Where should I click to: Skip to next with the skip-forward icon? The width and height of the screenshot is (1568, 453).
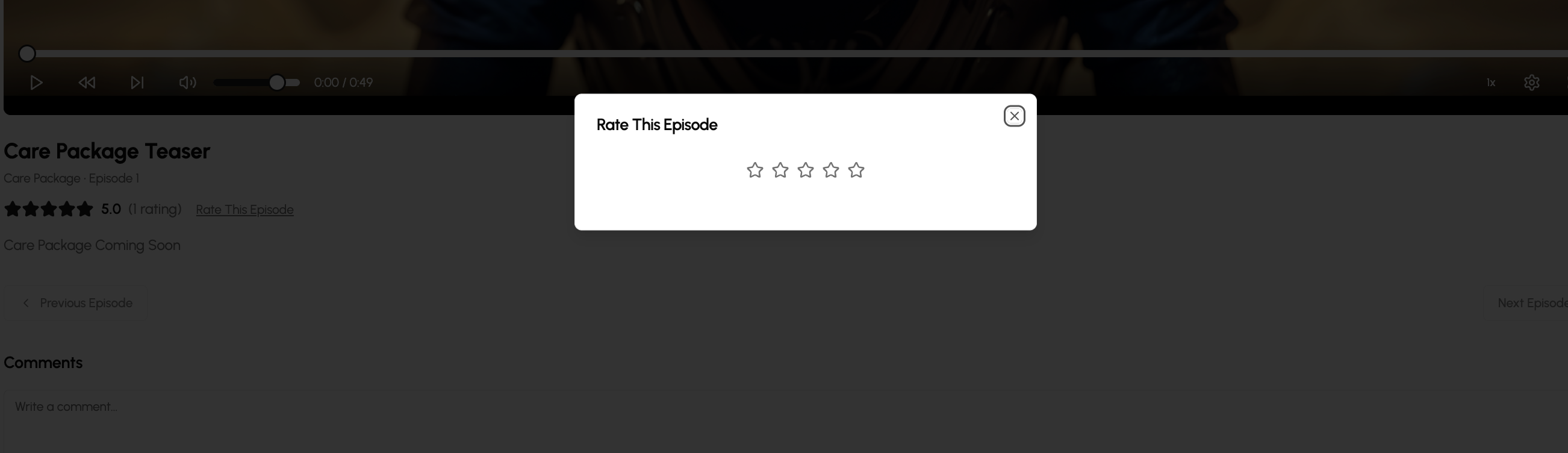pos(137,82)
